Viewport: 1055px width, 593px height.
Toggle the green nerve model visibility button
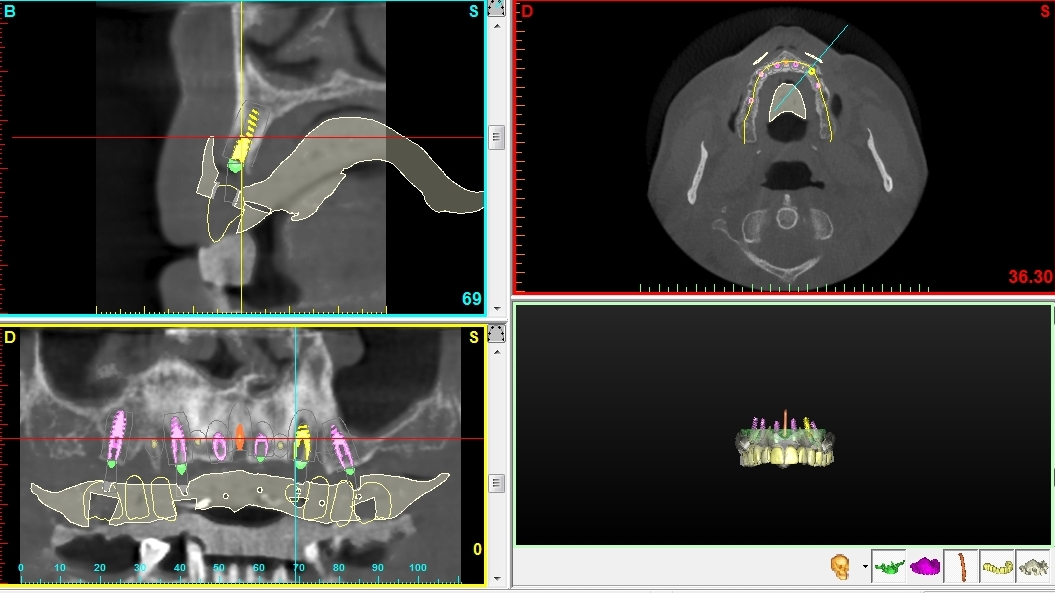[889, 567]
